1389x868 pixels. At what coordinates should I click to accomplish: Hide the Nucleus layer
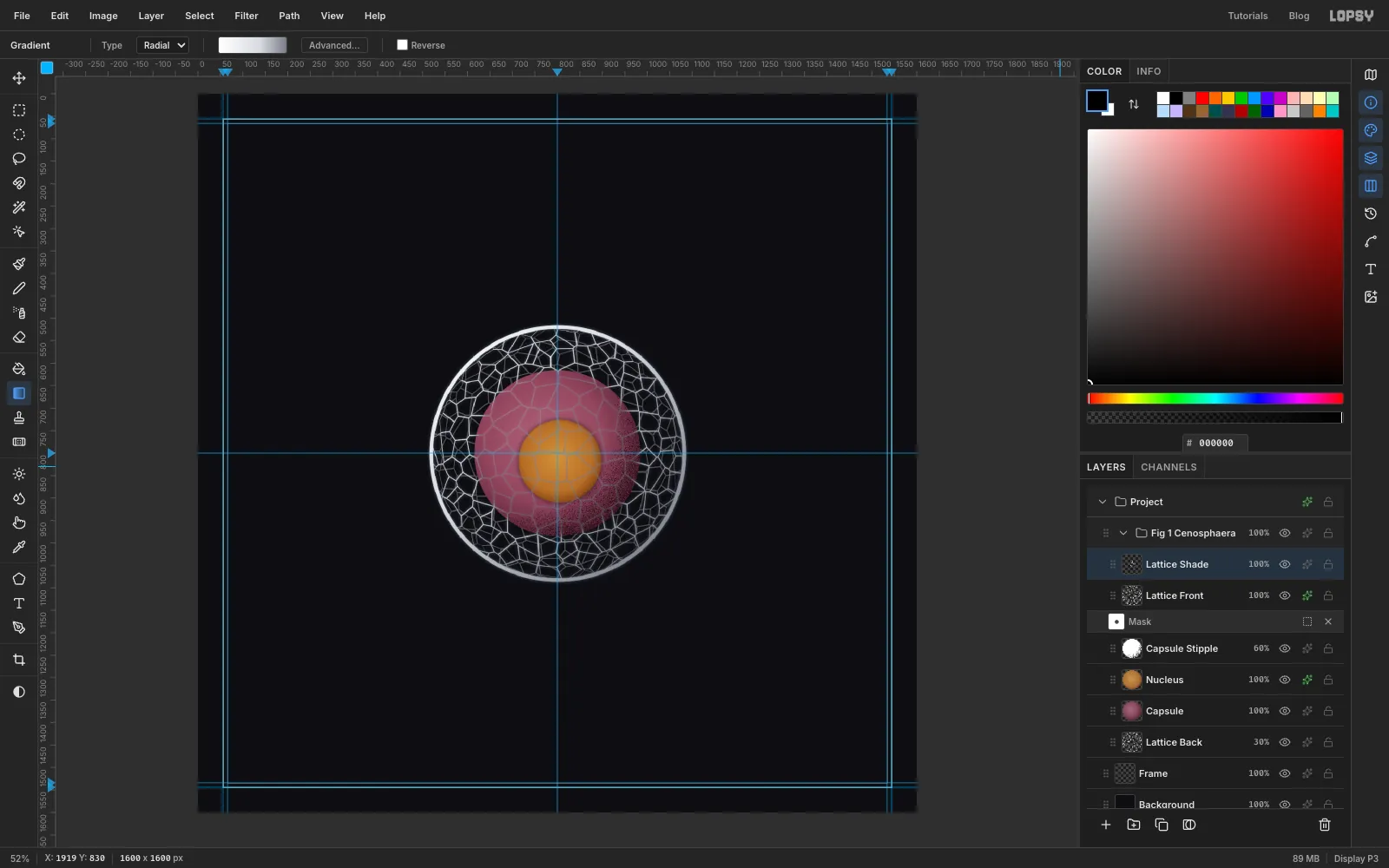[x=1285, y=680]
